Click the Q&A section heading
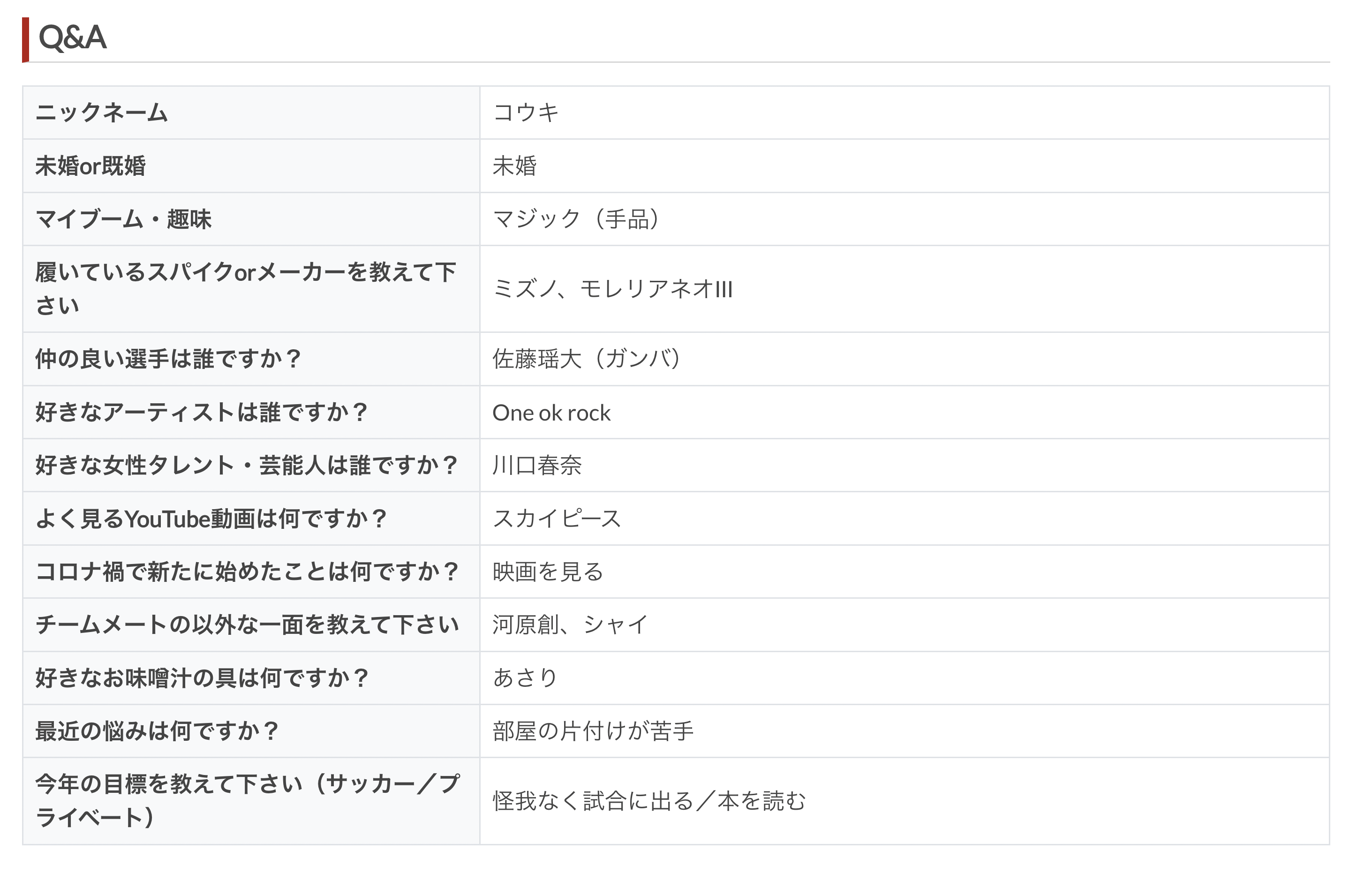This screenshot has height=873, width=1372. coord(72,38)
